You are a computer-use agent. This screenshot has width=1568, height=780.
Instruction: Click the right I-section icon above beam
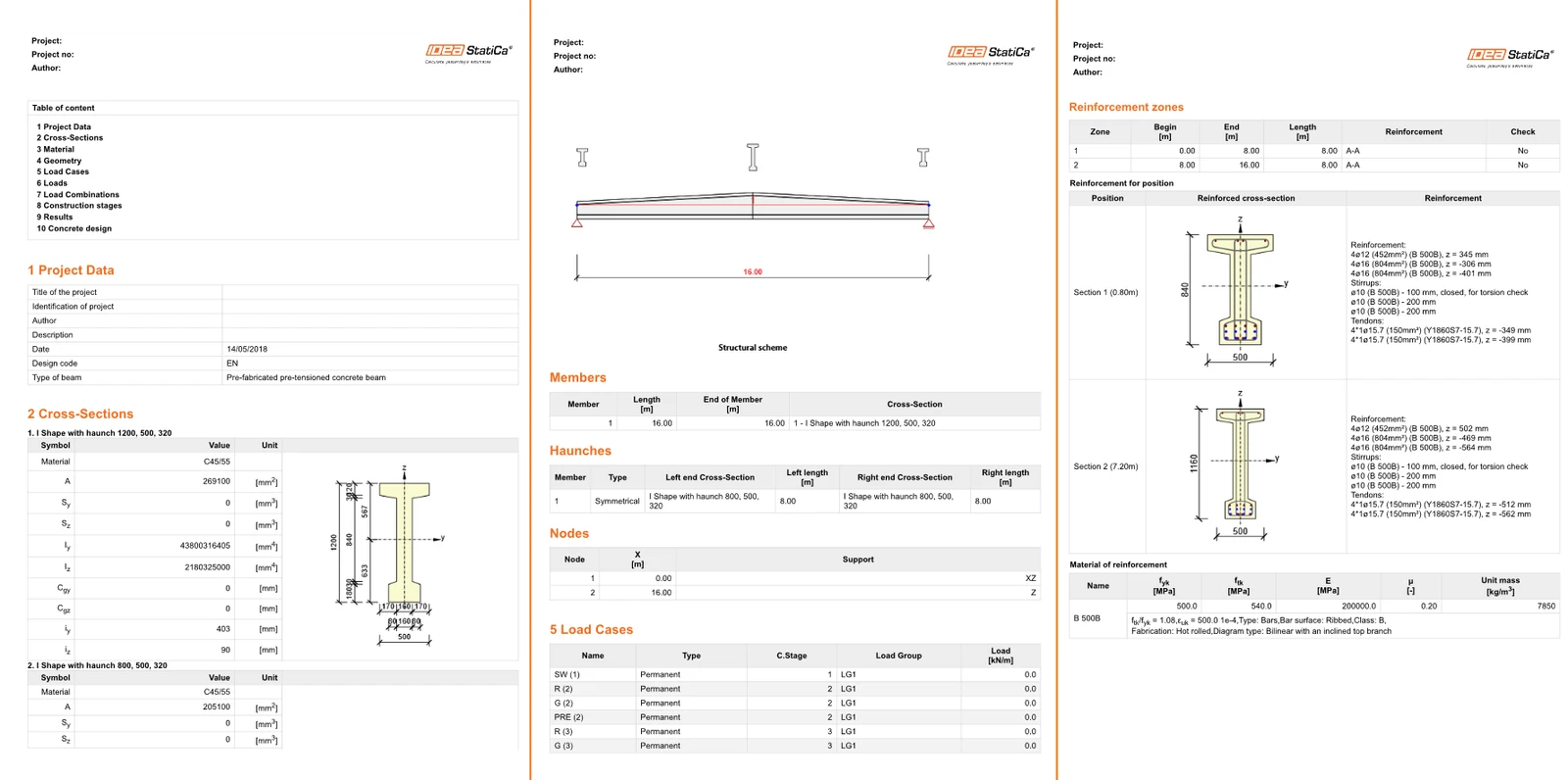(923, 158)
